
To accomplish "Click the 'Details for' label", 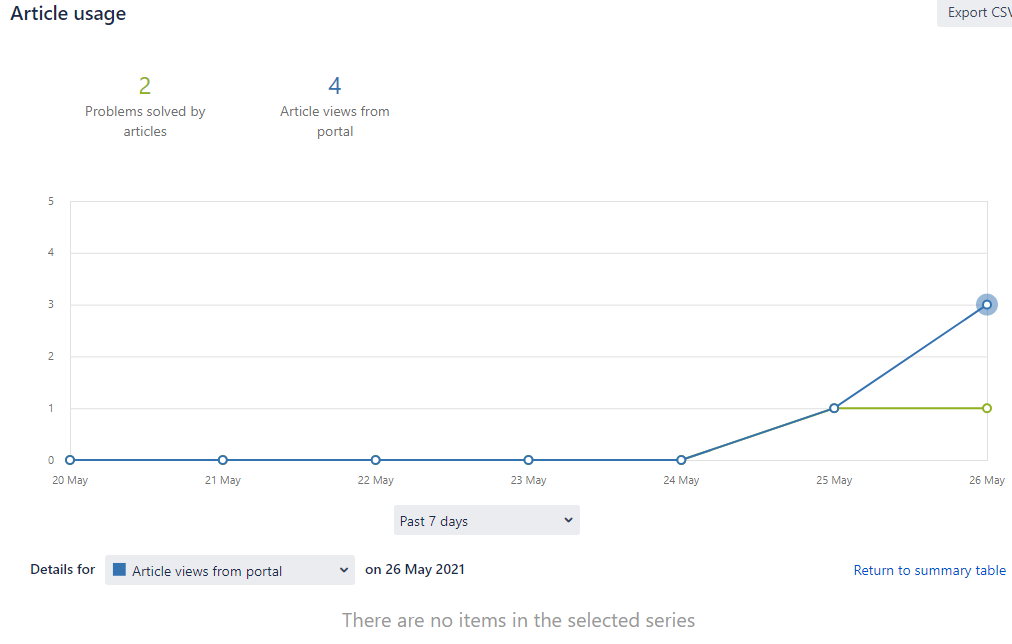I will click(x=63, y=569).
